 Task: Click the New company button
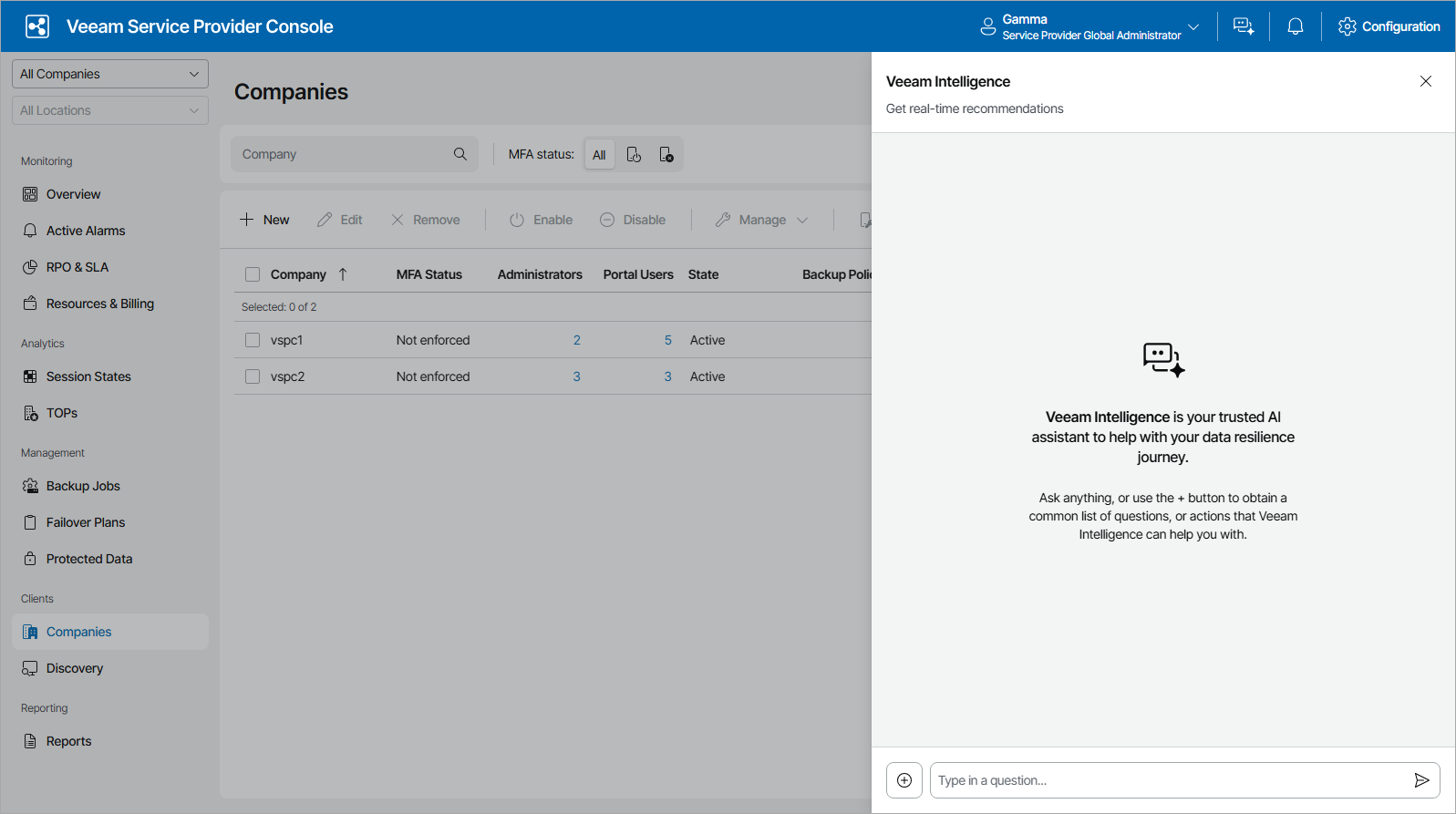click(264, 220)
